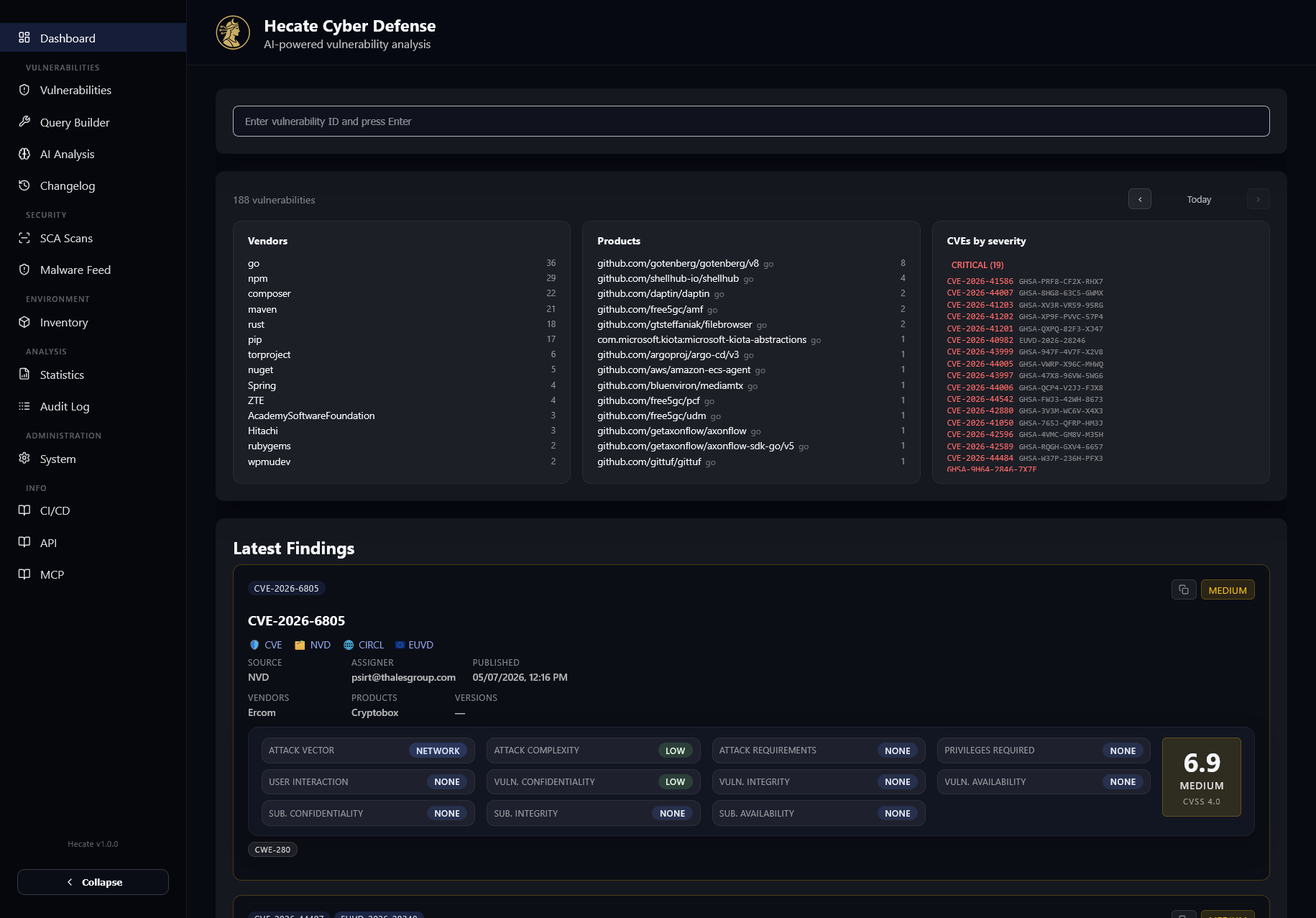Click the AI Analysis brain icon
This screenshot has width=1316, height=918.
coord(24,154)
